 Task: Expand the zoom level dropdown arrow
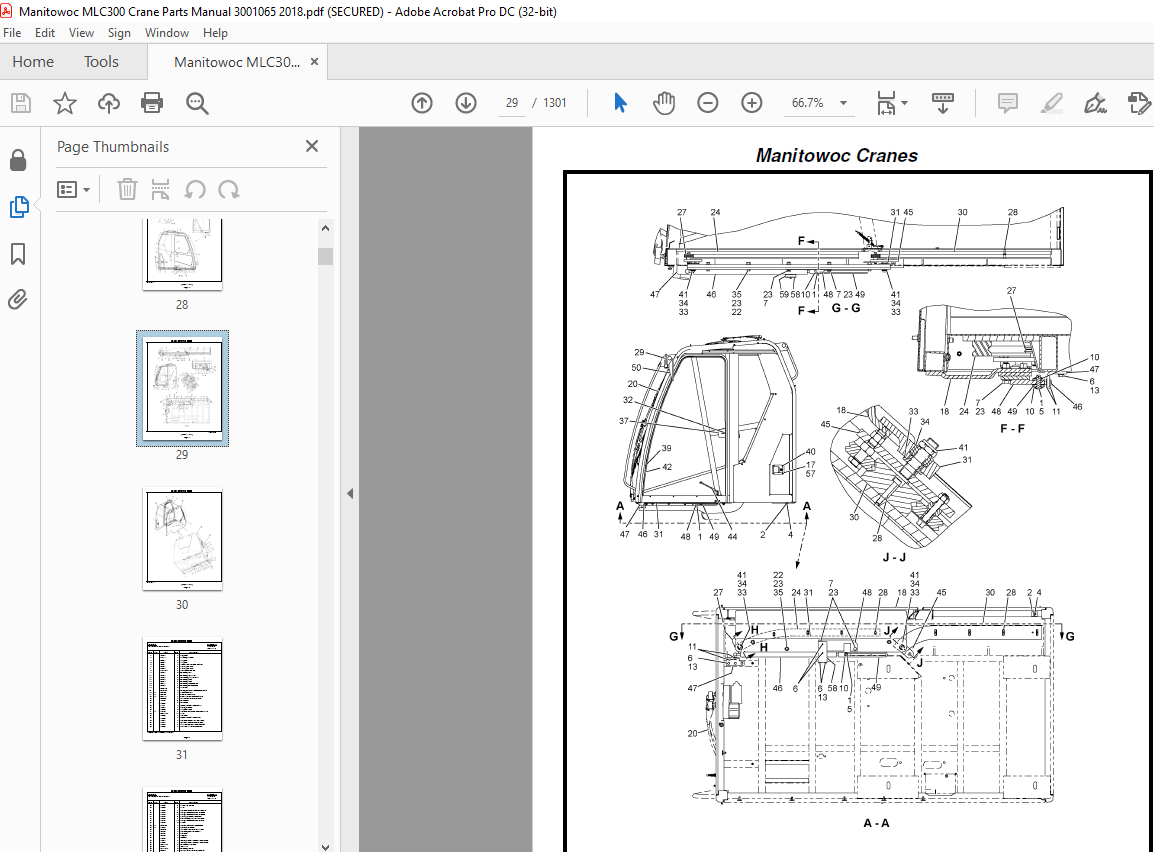843,103
